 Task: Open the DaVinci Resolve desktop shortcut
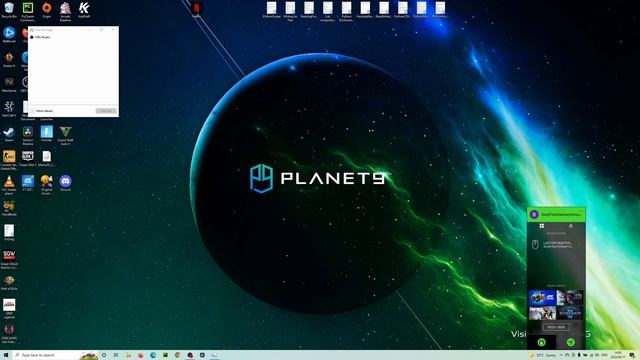point(28,135)
